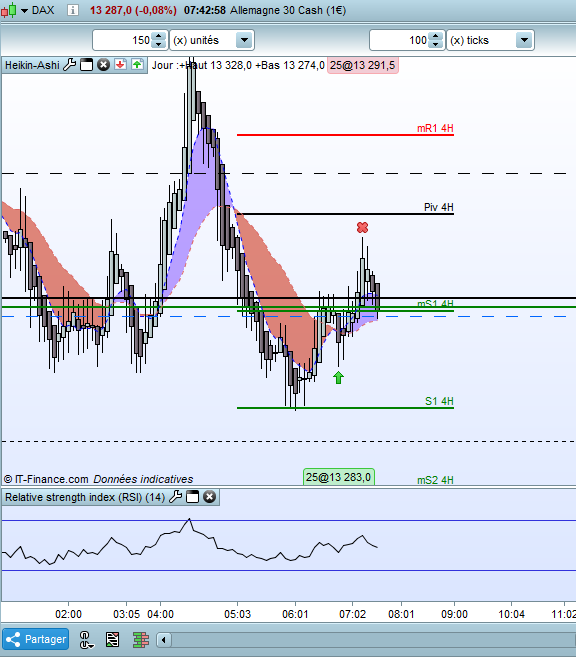Click the red down-arrow page icon
This screenshot has height=657, width=576.
tap(121, 65)
